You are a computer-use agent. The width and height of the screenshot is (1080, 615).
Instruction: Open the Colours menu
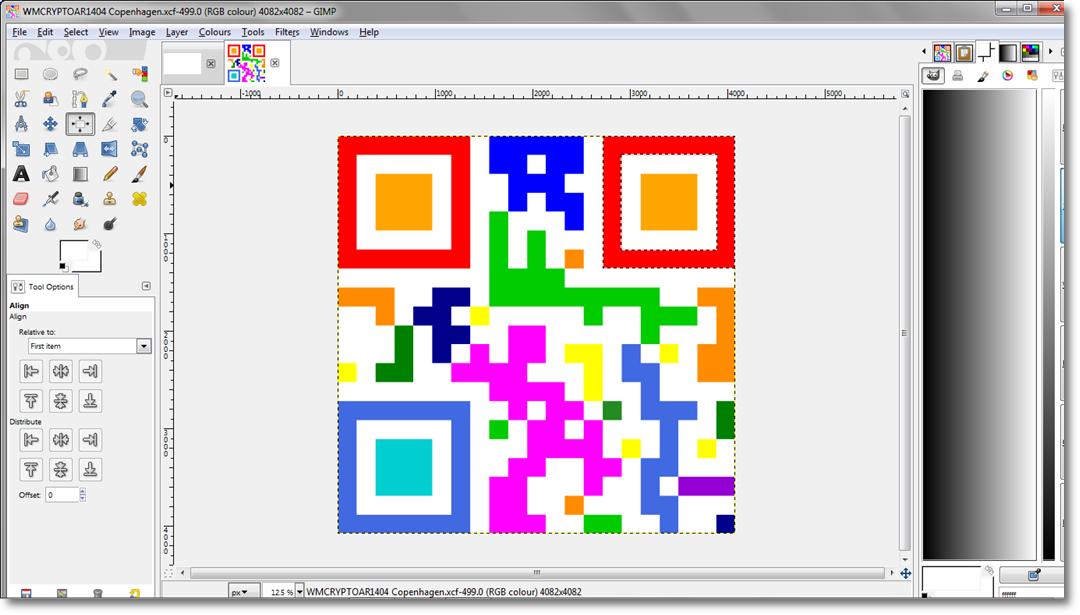(x=215, y=32)
